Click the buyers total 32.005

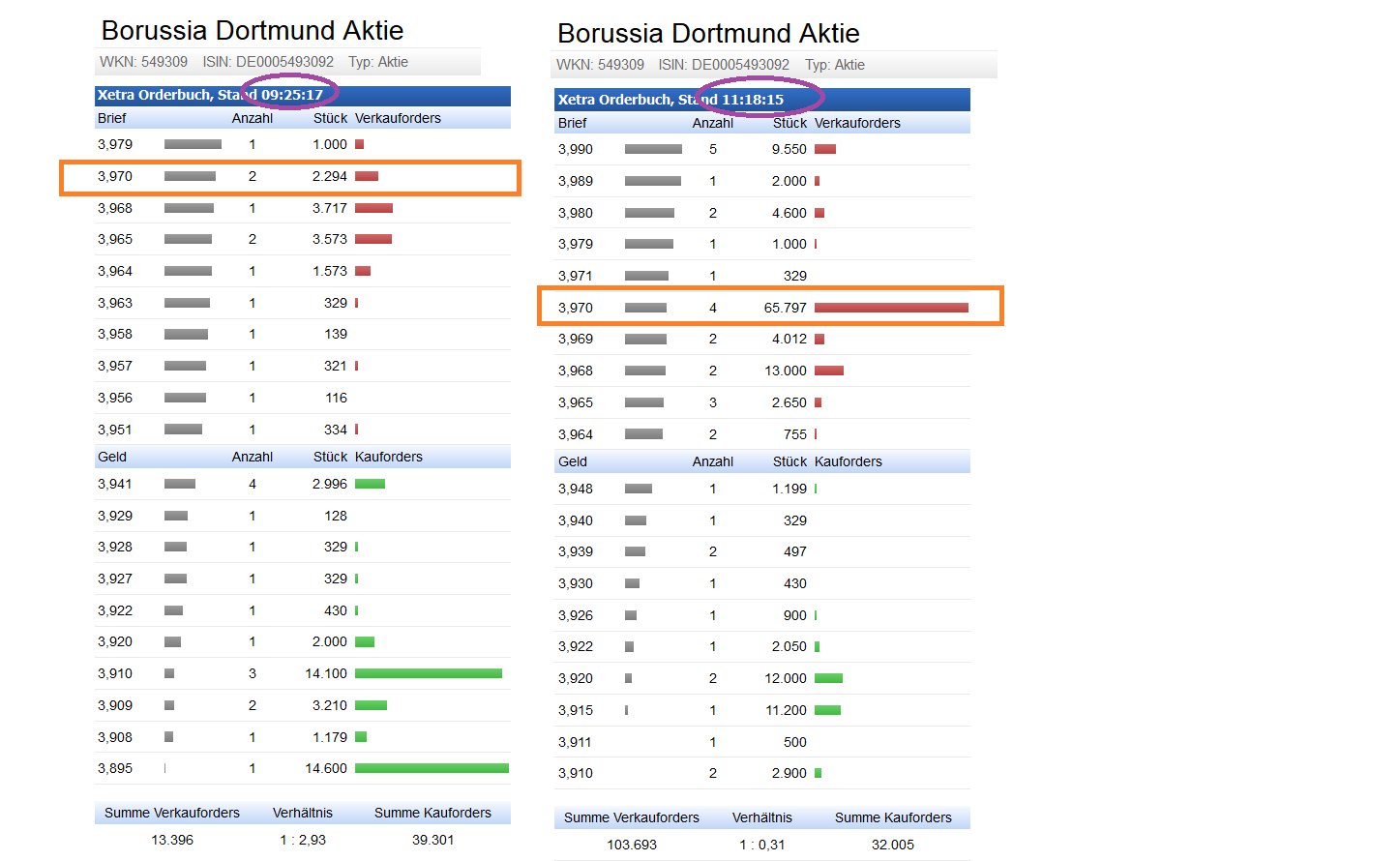[x=893, y=845]
